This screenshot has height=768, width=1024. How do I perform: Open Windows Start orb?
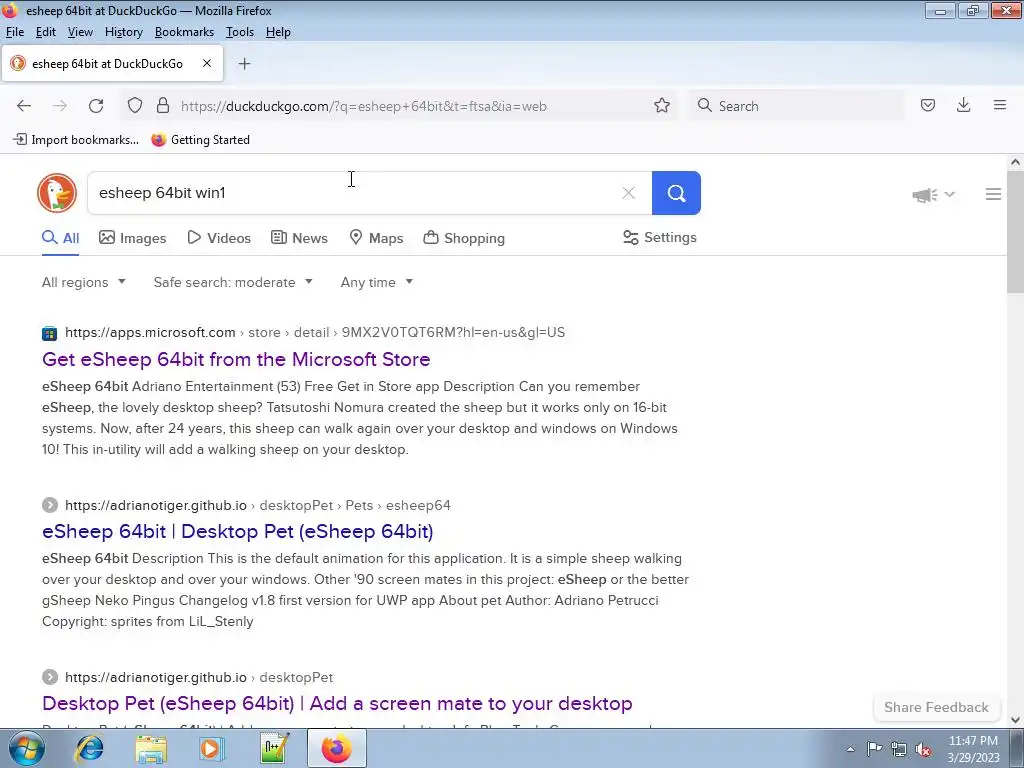point(26,748)
